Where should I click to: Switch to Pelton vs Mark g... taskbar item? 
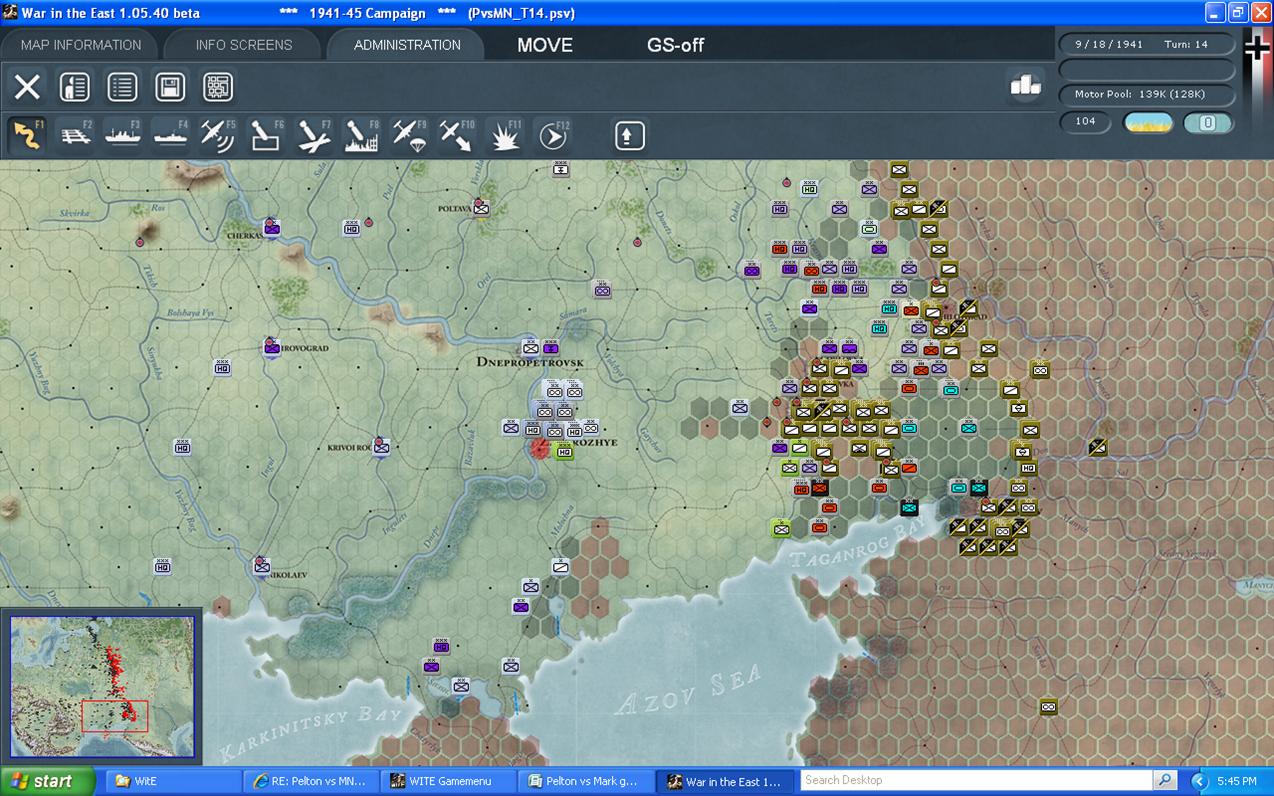point(586,781)
